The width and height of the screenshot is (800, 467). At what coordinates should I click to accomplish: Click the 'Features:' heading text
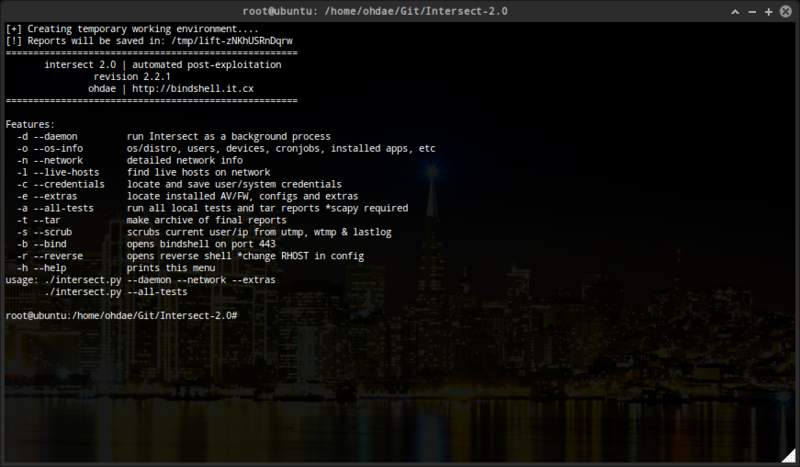pos(30,125)
